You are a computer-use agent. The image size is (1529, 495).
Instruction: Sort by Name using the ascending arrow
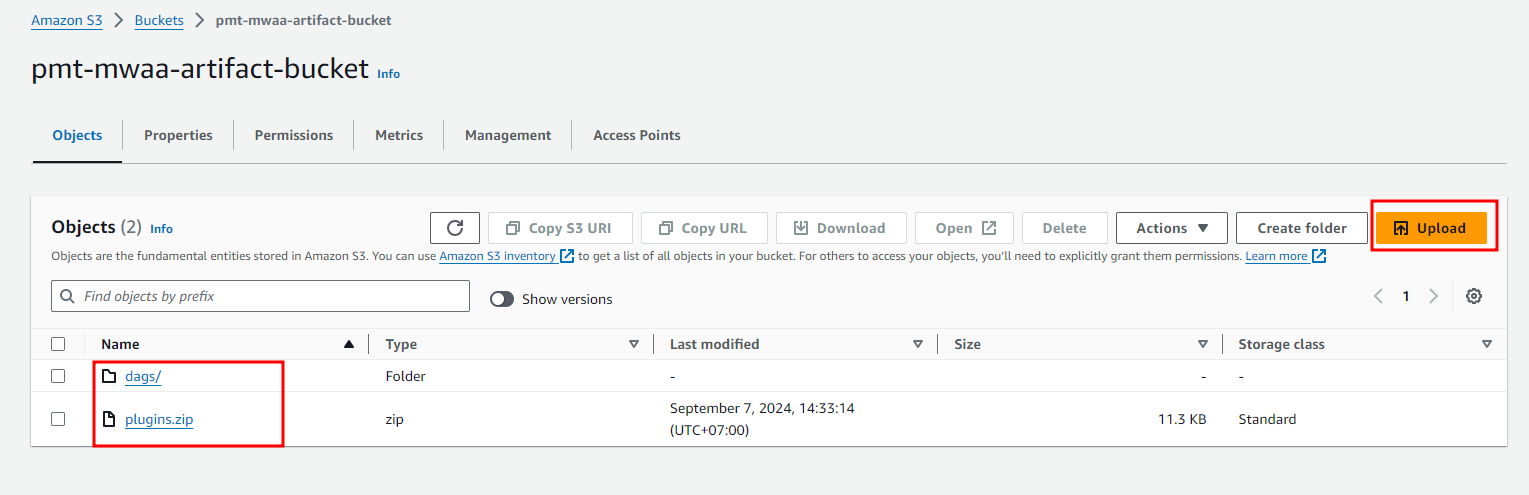point(349,344)
